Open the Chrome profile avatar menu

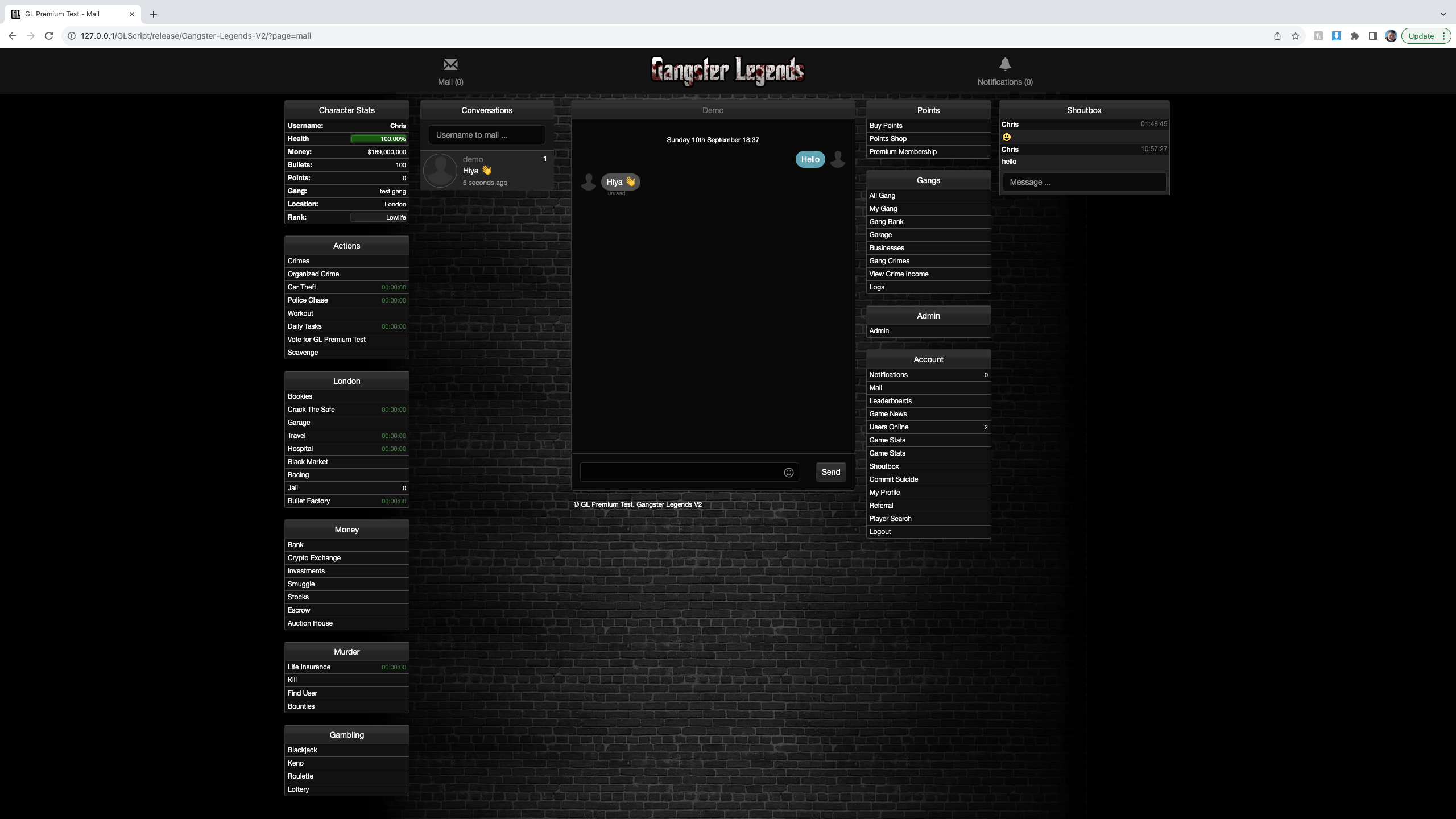click(x=1391, y=36)
